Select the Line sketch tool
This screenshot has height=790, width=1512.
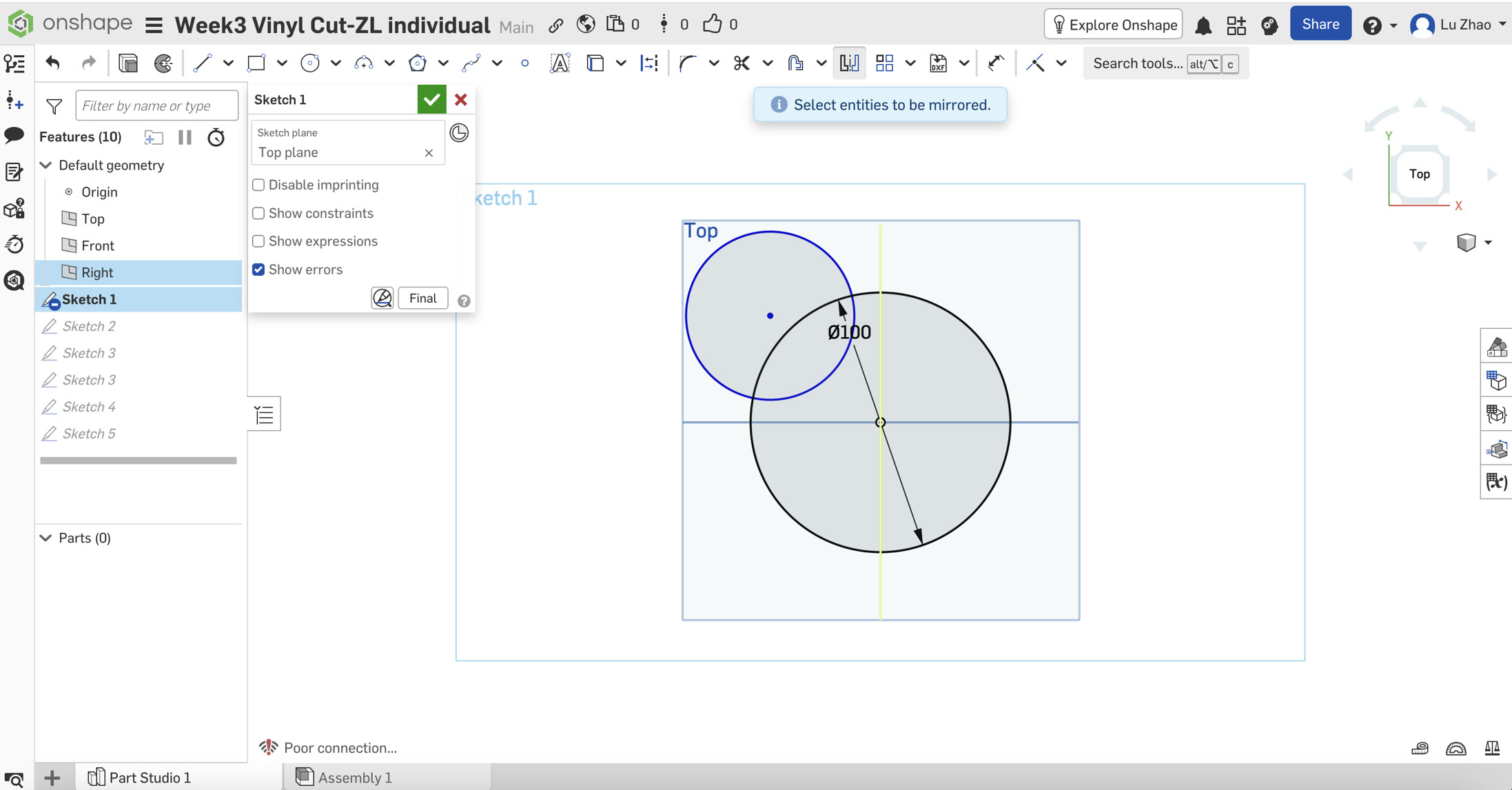tap(202, 63)
